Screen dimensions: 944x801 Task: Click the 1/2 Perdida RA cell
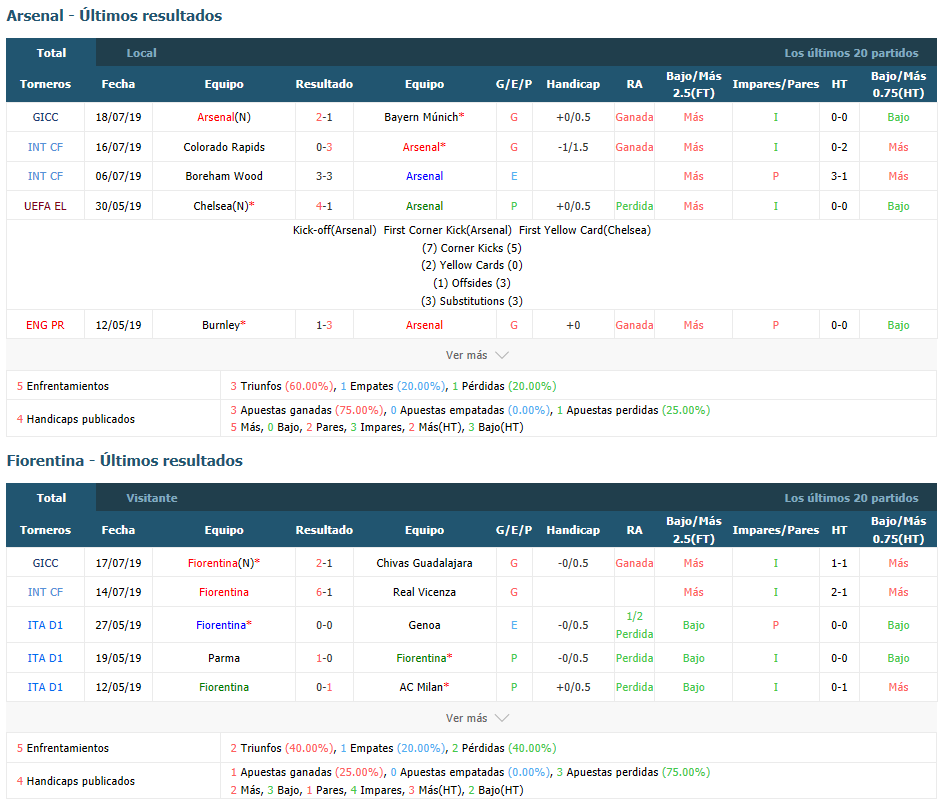635,625
